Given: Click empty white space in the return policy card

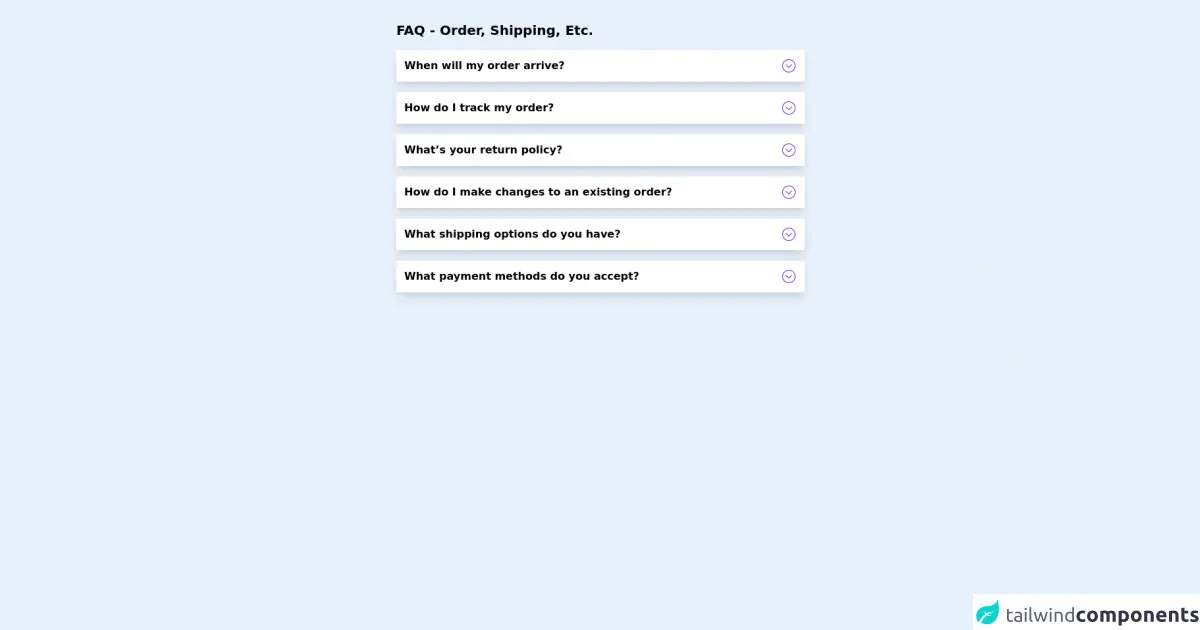Looking at the screenshot, I should (x=670, y=150).
